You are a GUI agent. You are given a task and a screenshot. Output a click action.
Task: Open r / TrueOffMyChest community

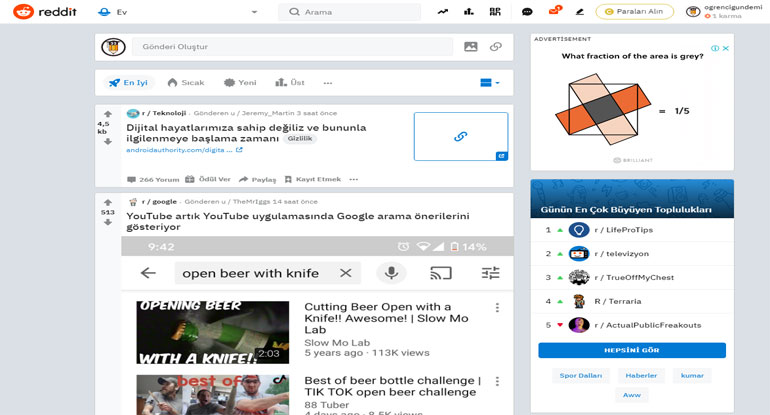click(x=634, y=277)
